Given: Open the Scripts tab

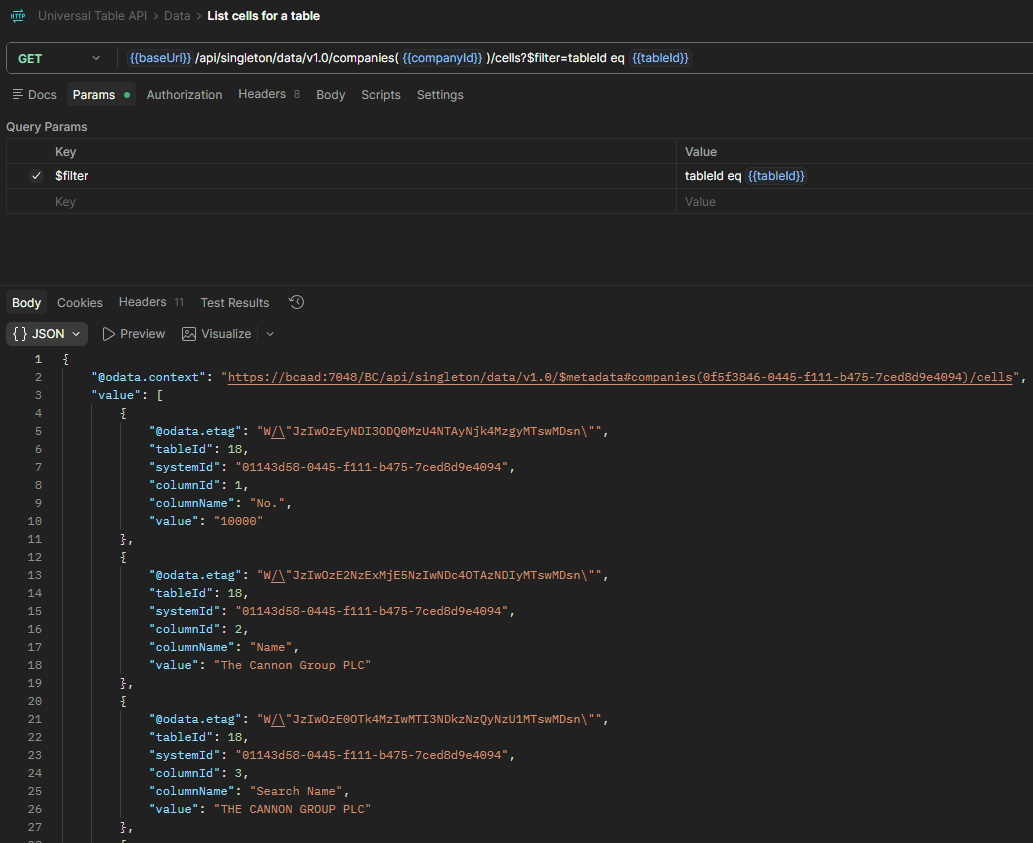Looking at the screenshot, I should 381,95.
